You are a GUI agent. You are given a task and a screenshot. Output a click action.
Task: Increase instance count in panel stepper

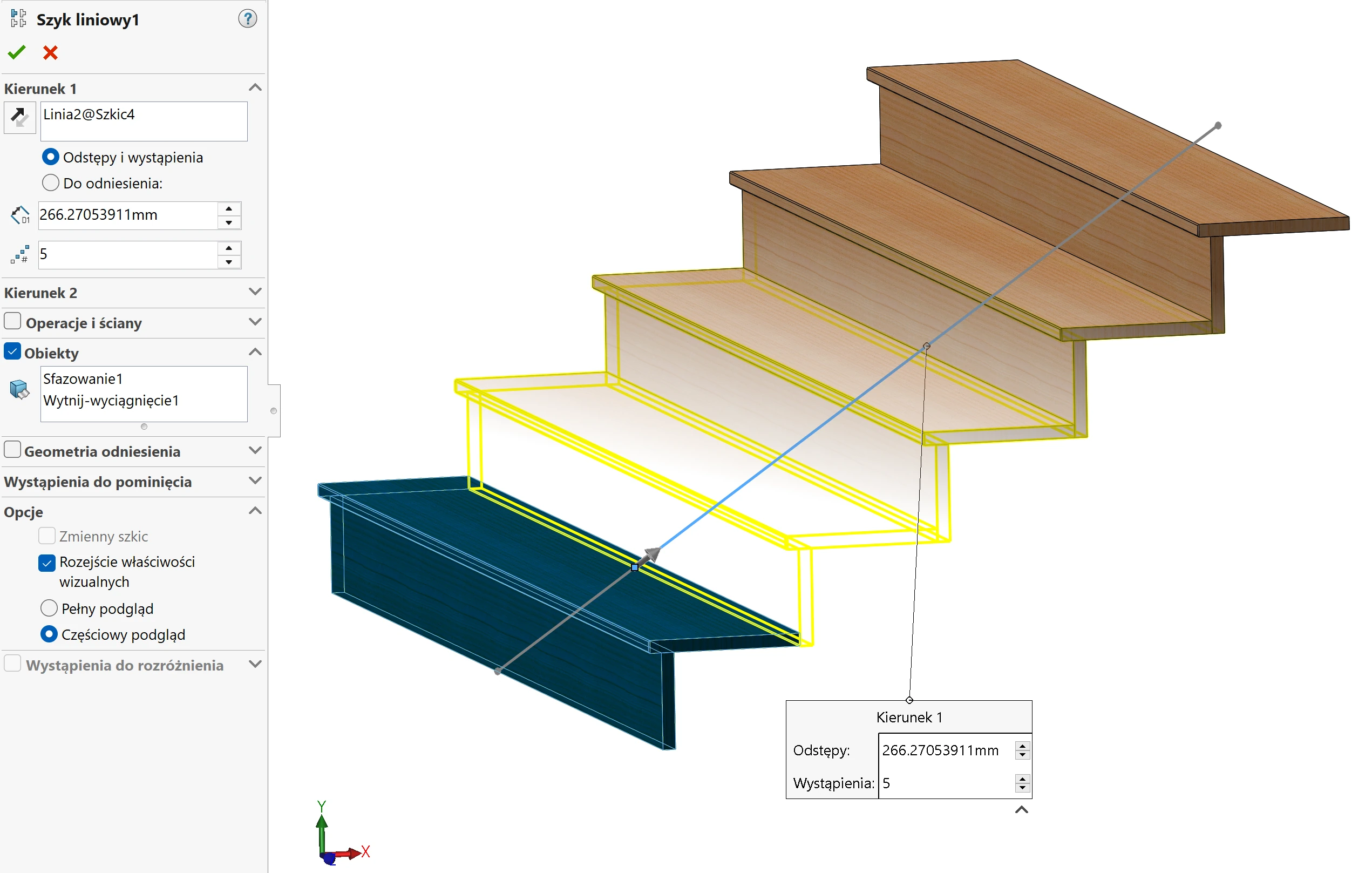[x=229, y=248]
